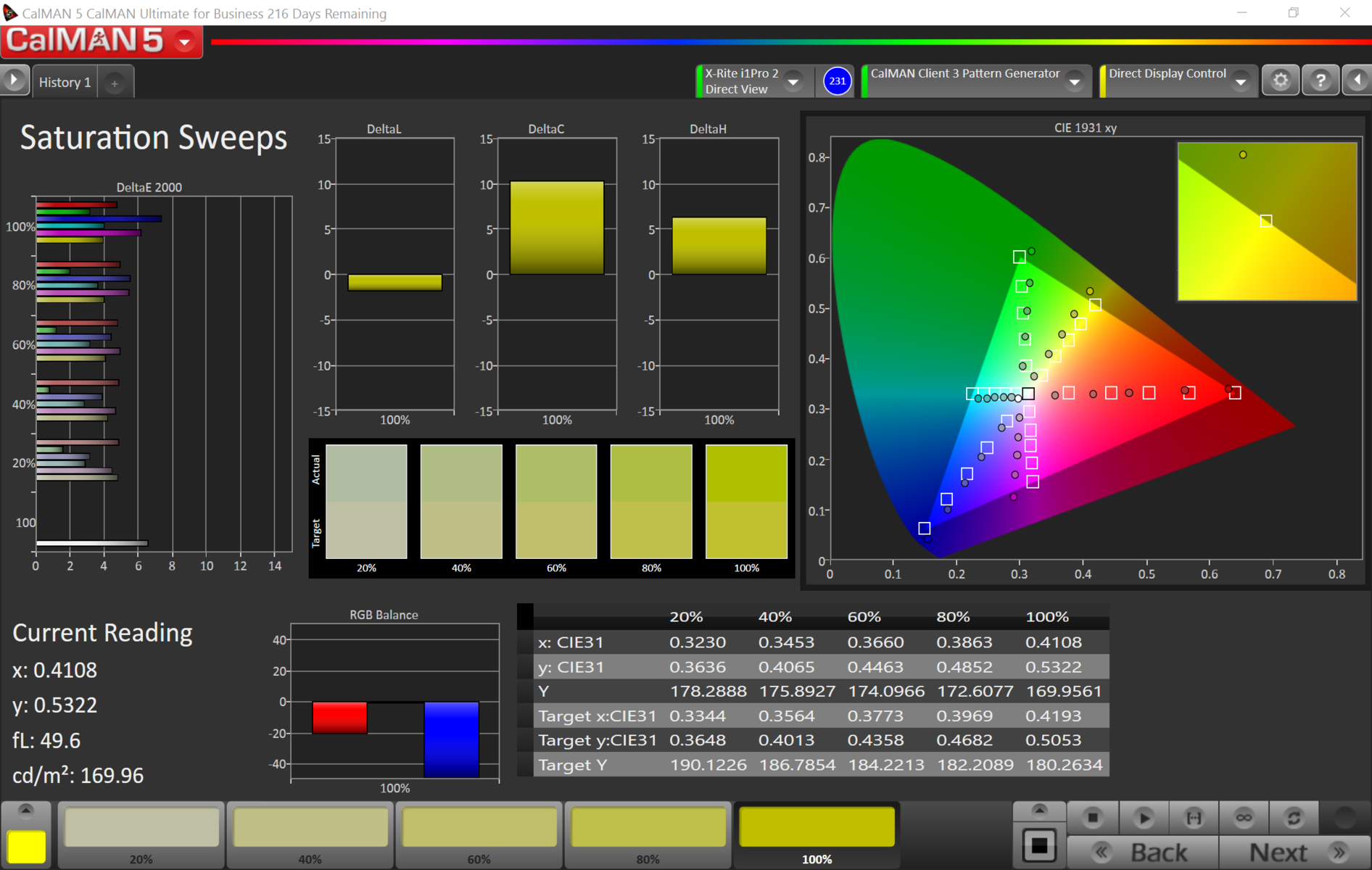Click the fL: 49.6 reading
This screenshot has height=870, width=1372.
click(x=46, y=740)
